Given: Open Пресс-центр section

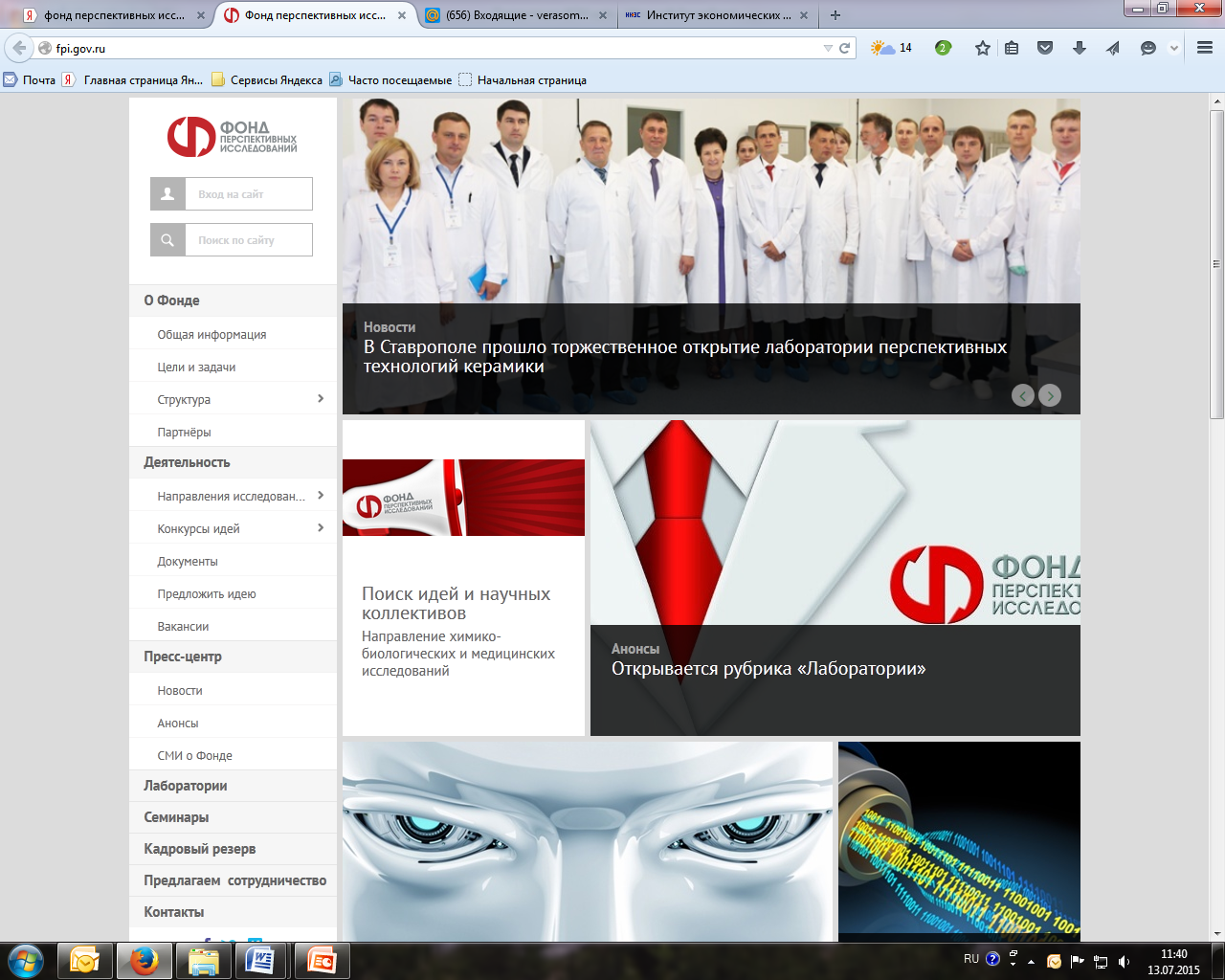Looking at the screenshot, I should (234, 657).
